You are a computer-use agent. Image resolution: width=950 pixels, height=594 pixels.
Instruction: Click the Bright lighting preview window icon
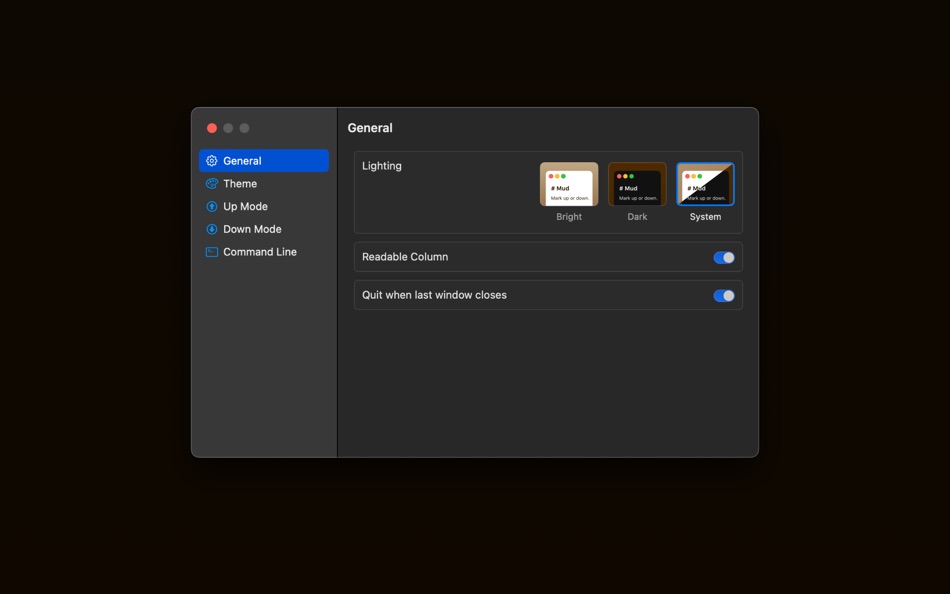pos(569,182)
